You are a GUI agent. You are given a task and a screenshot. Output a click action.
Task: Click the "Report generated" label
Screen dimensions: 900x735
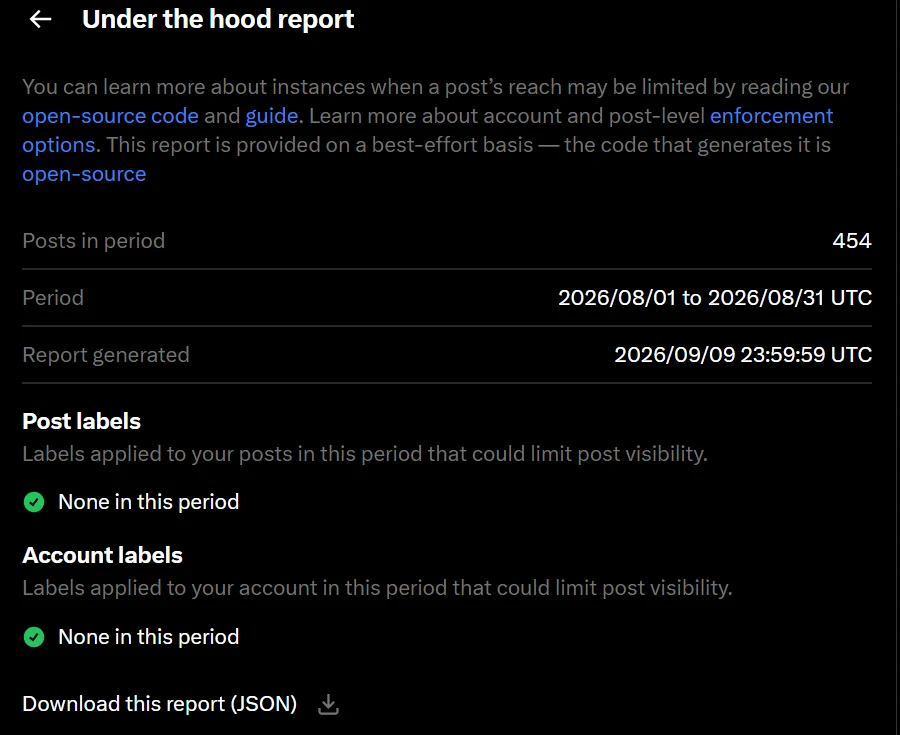coord(106,355)
